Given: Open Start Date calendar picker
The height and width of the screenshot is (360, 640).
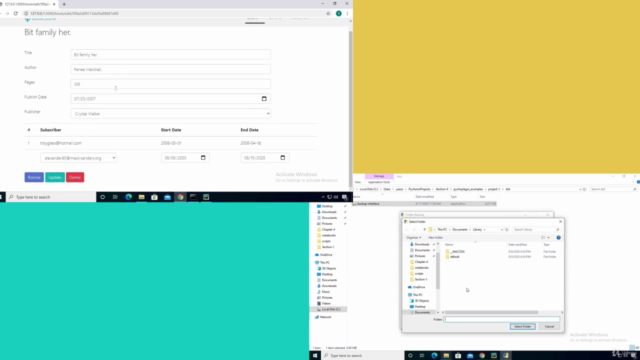Looking at the screenshot, I should [203, 158].
